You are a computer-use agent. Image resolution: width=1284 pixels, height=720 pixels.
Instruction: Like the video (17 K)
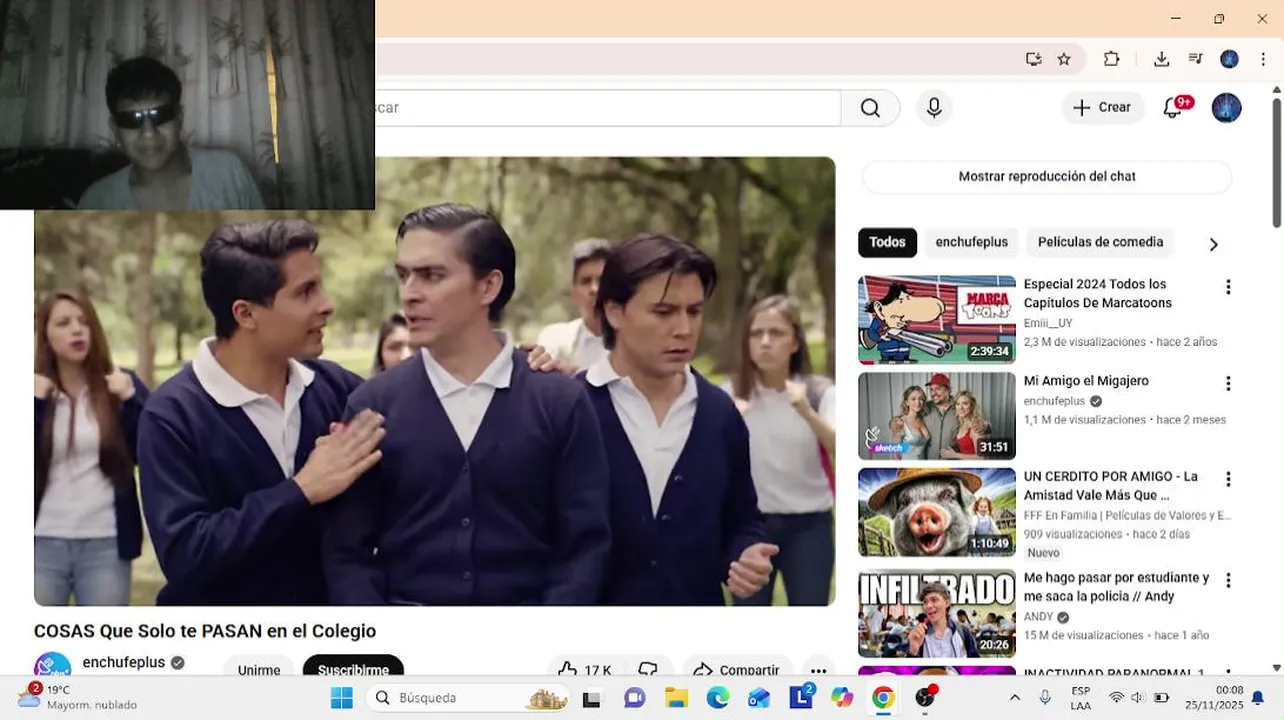(x=584, y=670)
